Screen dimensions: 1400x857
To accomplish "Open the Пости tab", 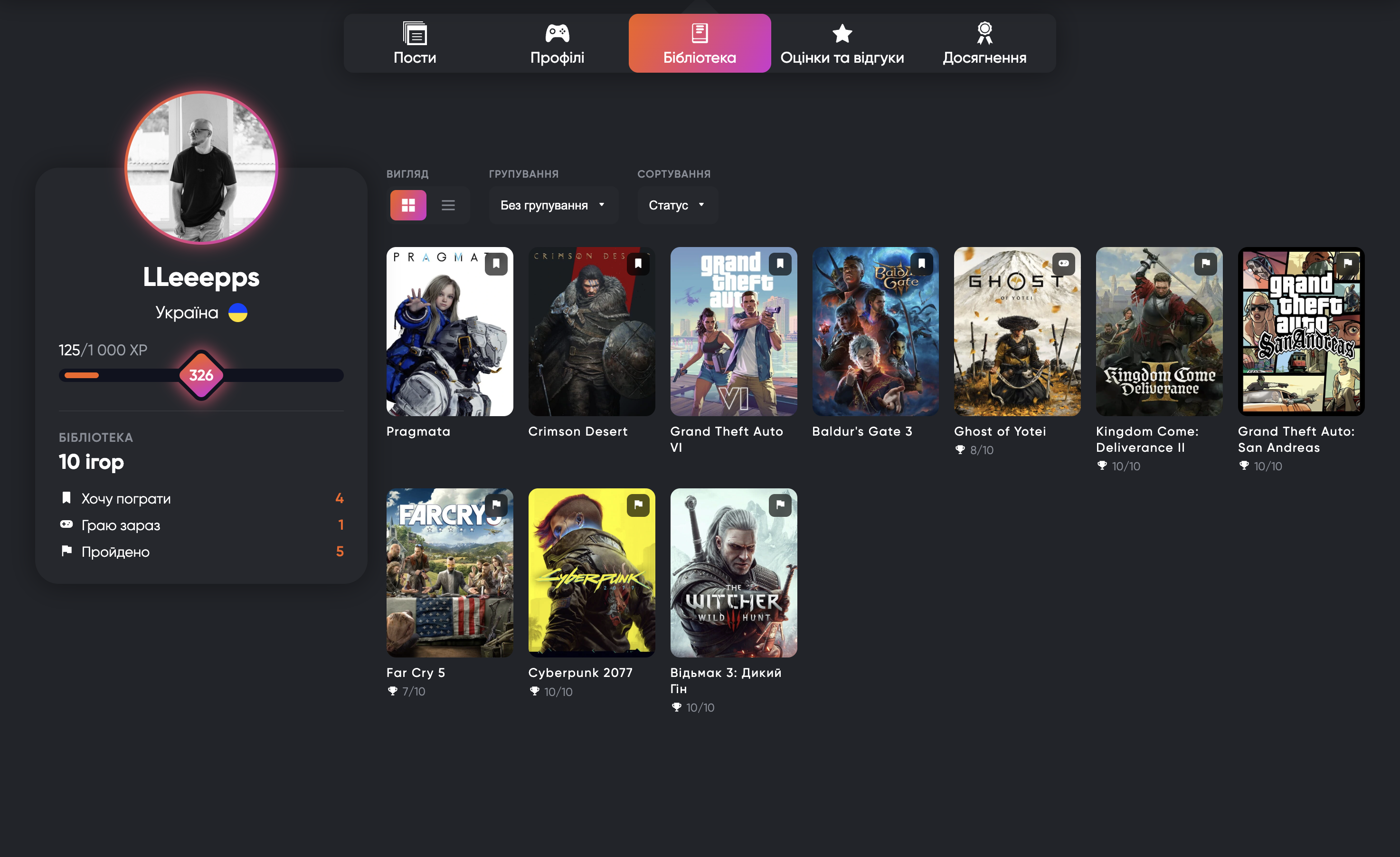I will tap(415, 43).
